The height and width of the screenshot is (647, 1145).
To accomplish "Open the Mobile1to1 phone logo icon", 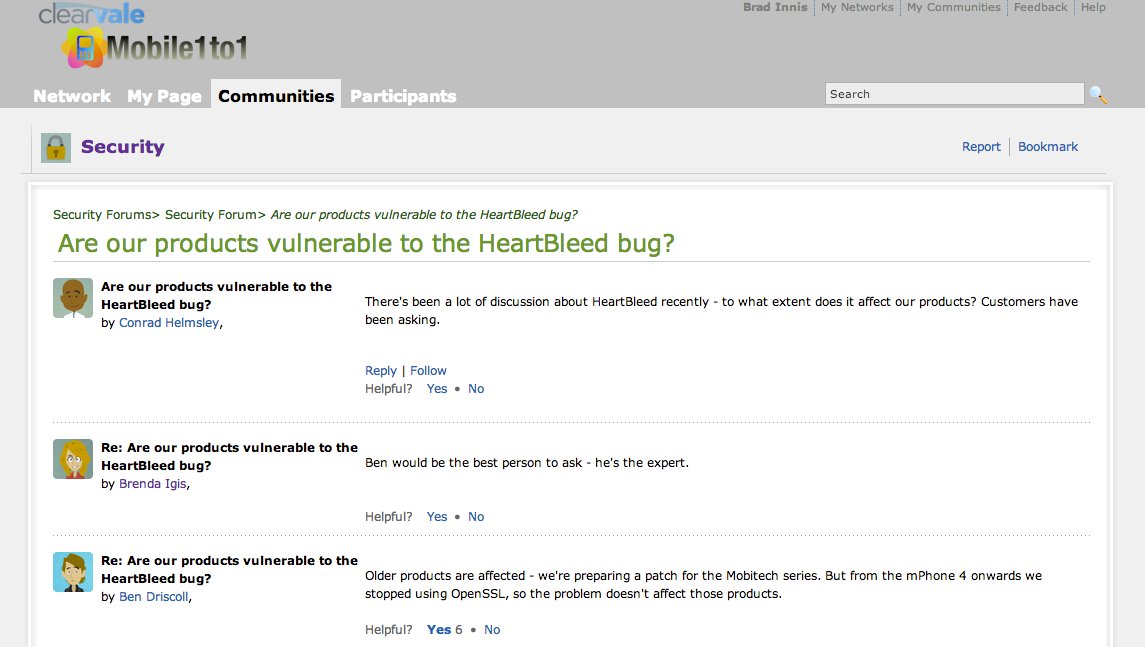I will tap(83, 48).
